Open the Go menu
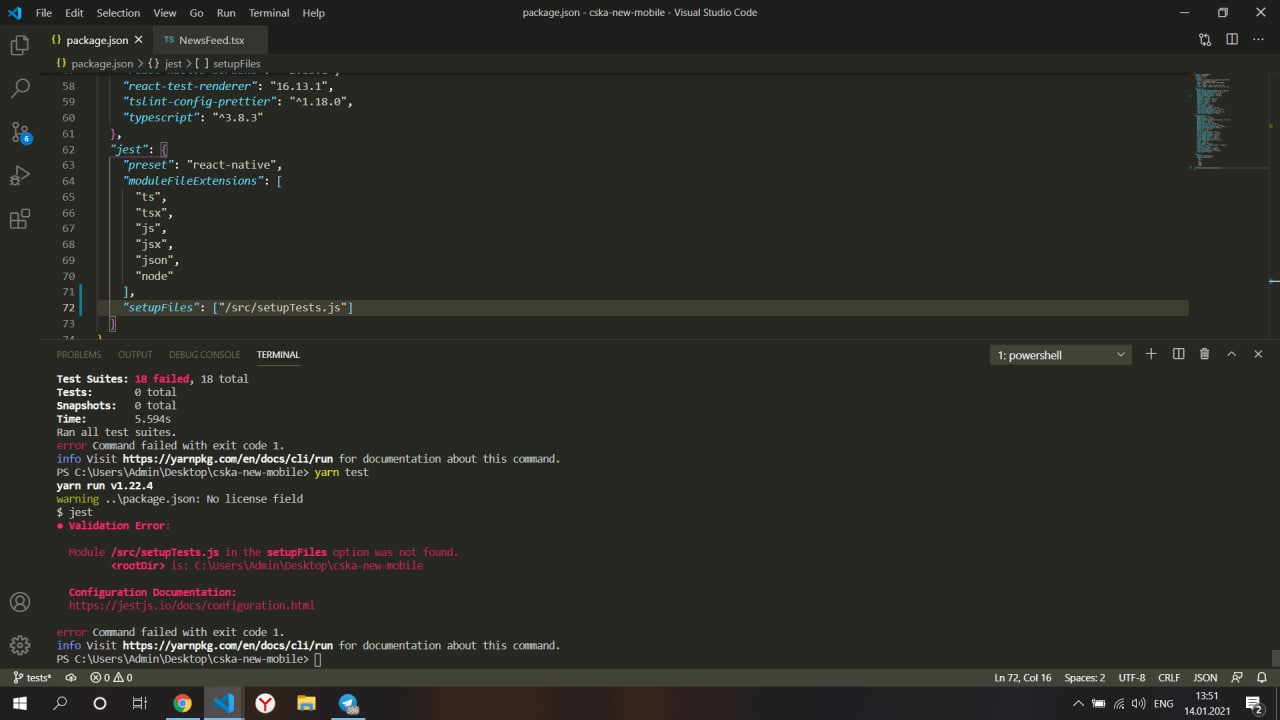 point(196,13)
